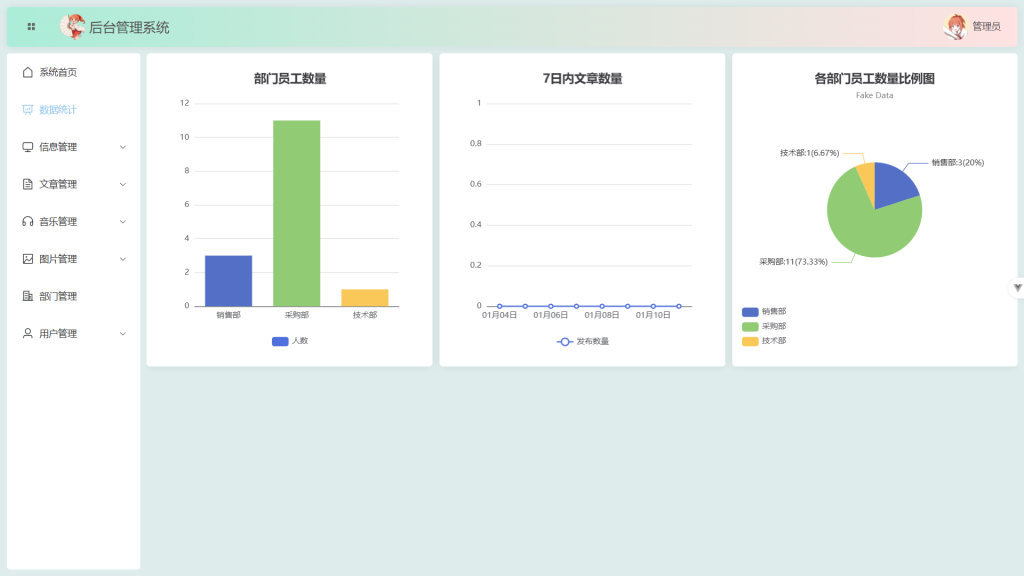Click the yellow 技术部 legend swatch
1024x576 pixels.
coord(750,341)
